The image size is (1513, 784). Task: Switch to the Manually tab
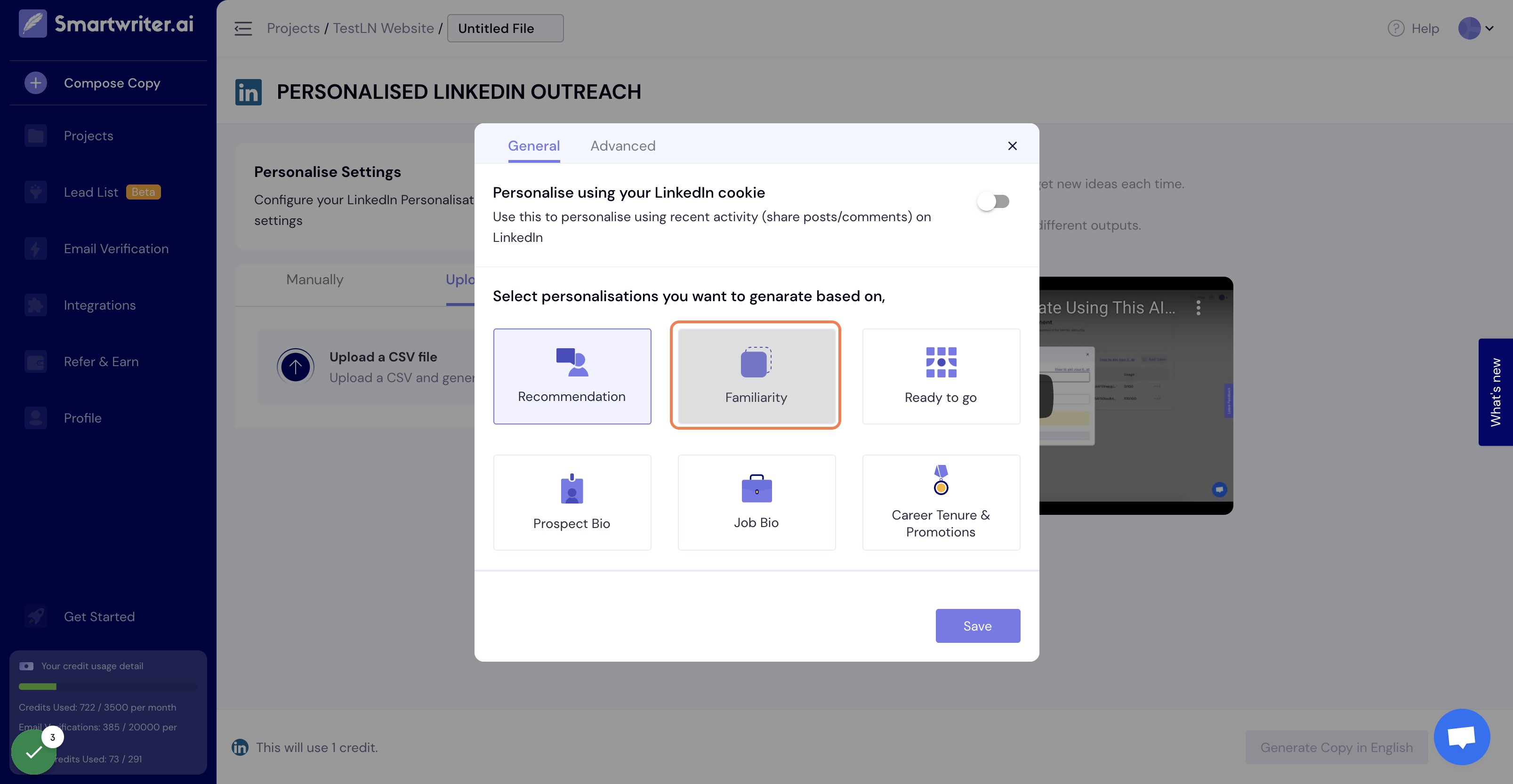coord(315,280)
